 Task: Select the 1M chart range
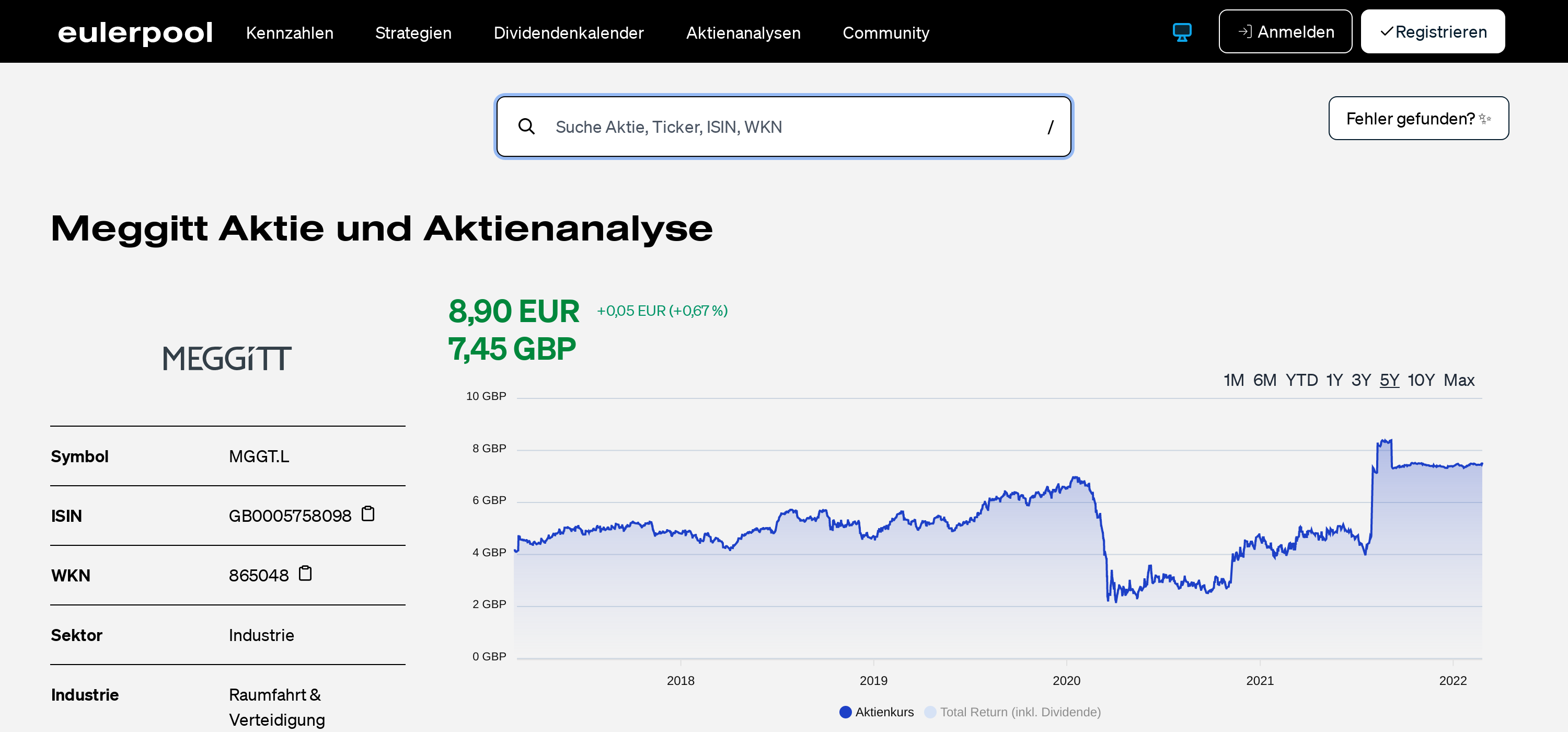pyautogui.click(x=1233, y=380)
